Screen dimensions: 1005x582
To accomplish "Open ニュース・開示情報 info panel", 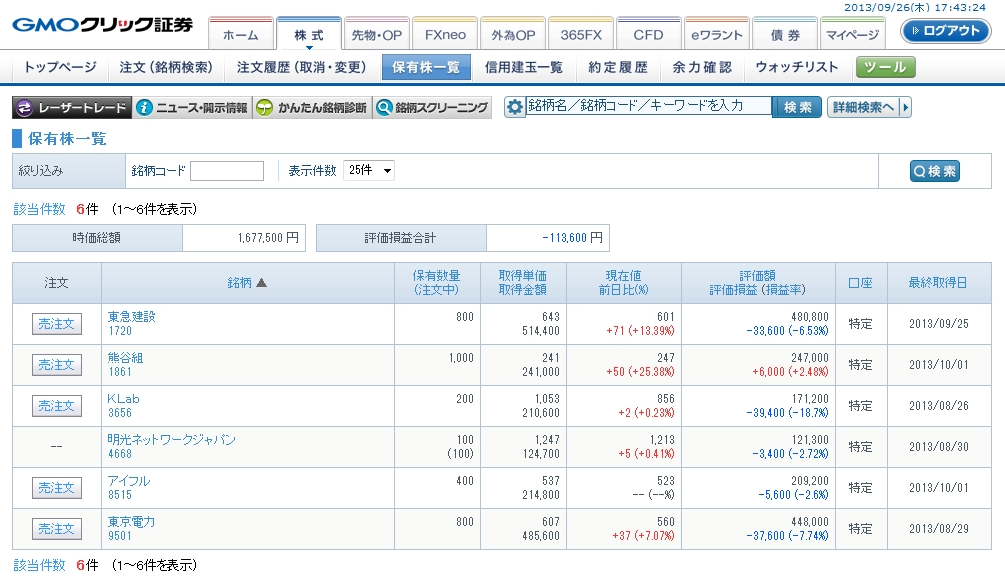I will point(191,108).
